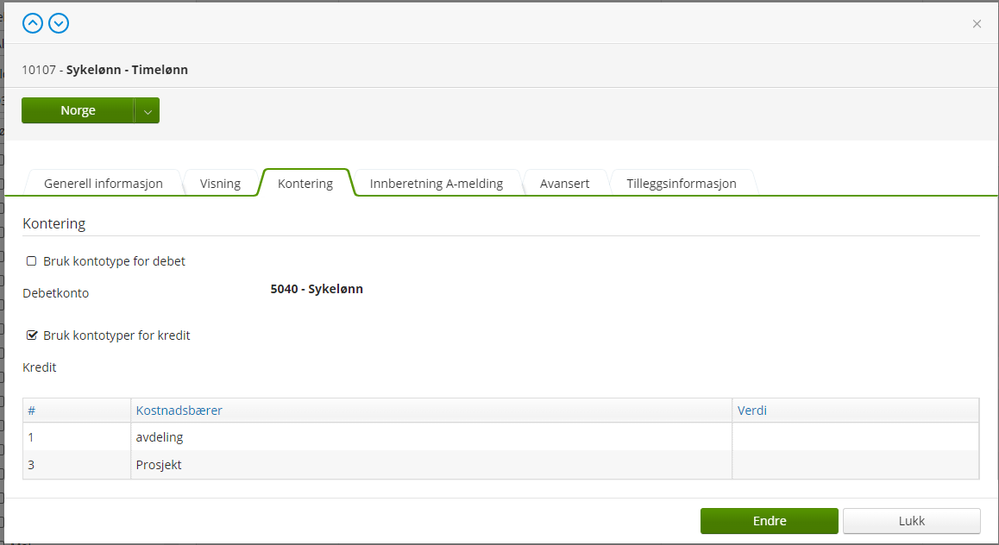Image resolution: width=999 pixels, height=545 pixels.
Task: Click the green Norge button
Action: coord(78,111)
